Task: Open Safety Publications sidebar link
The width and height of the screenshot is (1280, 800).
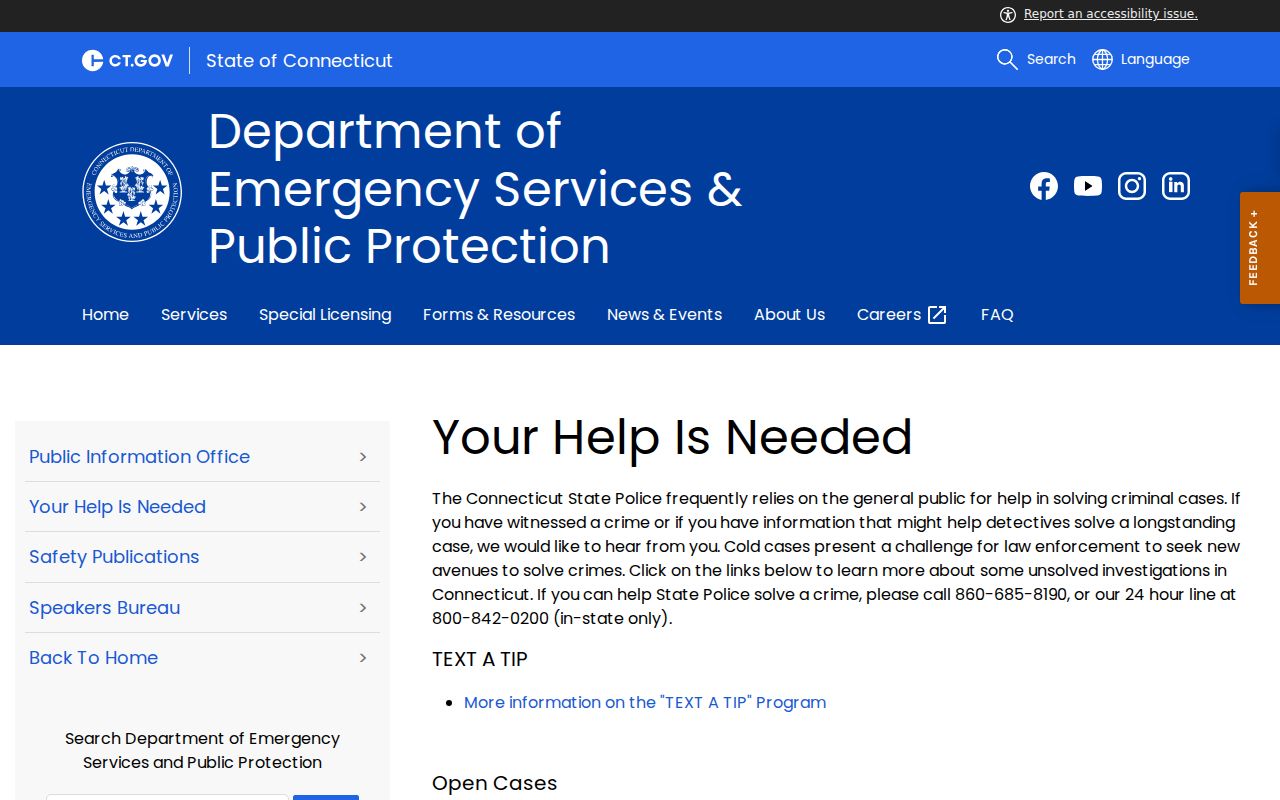Action: (x=114, y=557)
